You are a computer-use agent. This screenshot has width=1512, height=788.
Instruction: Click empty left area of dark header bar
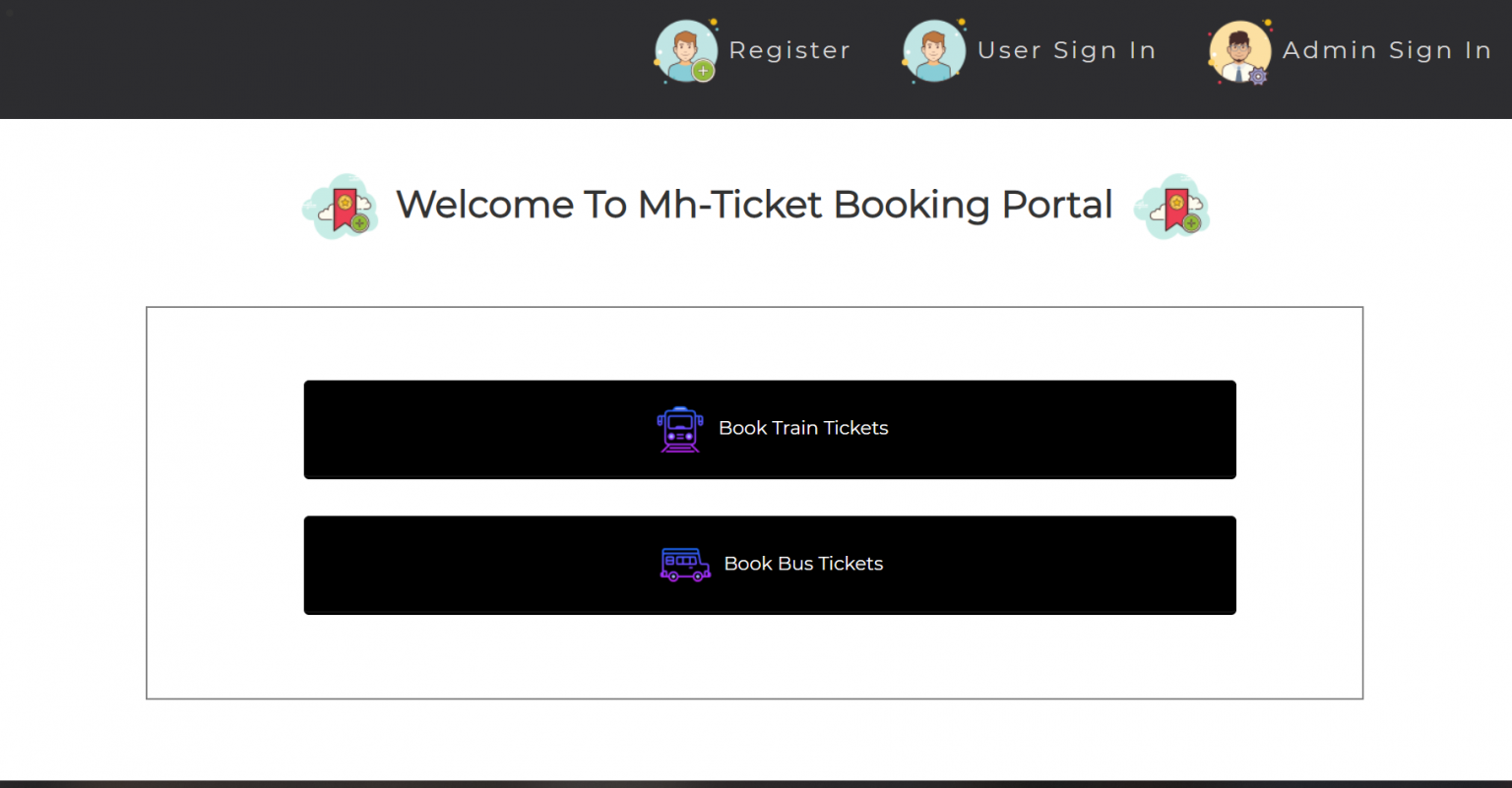(295, 59)
